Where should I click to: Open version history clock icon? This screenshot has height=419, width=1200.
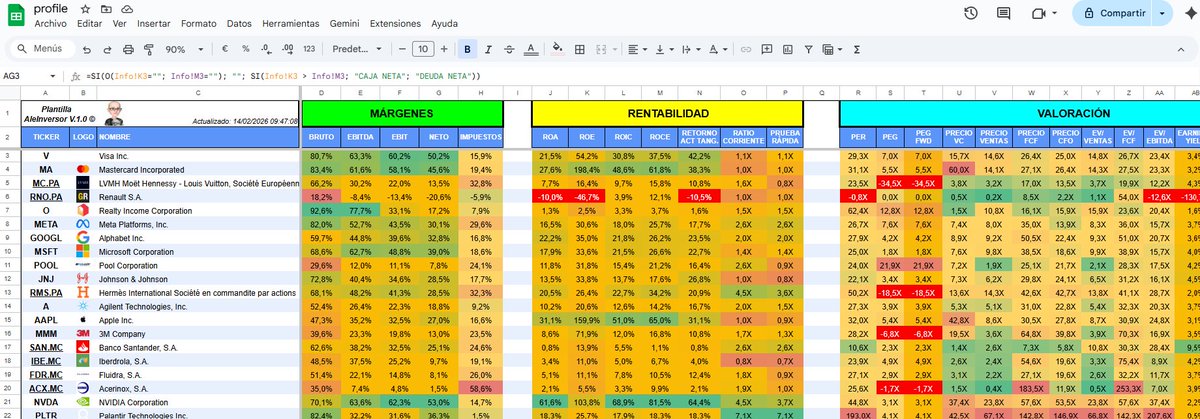971,13
